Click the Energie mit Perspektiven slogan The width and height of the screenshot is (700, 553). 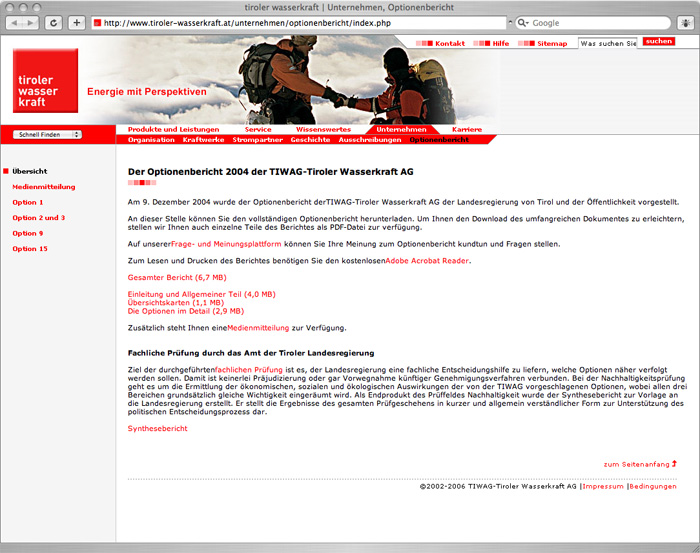147,91
